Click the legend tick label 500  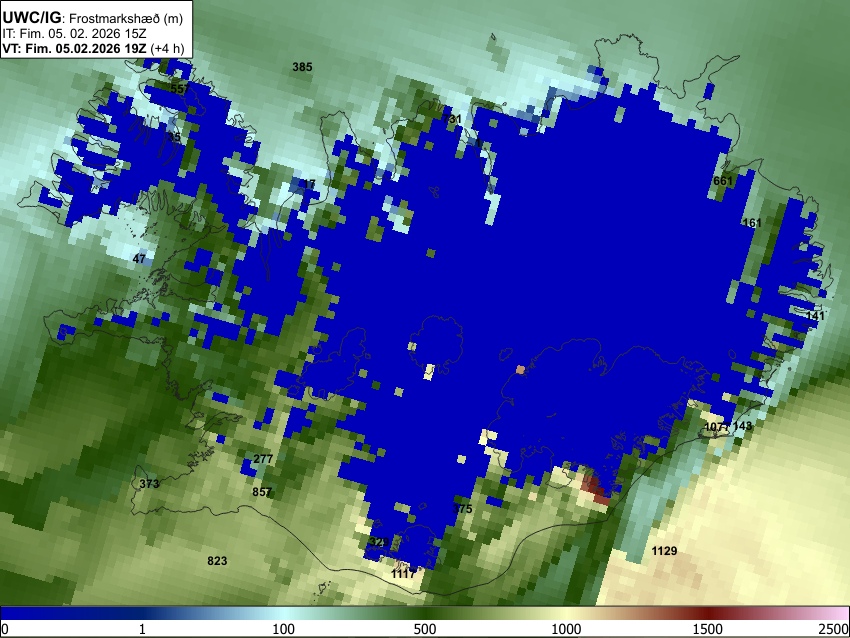424,629
